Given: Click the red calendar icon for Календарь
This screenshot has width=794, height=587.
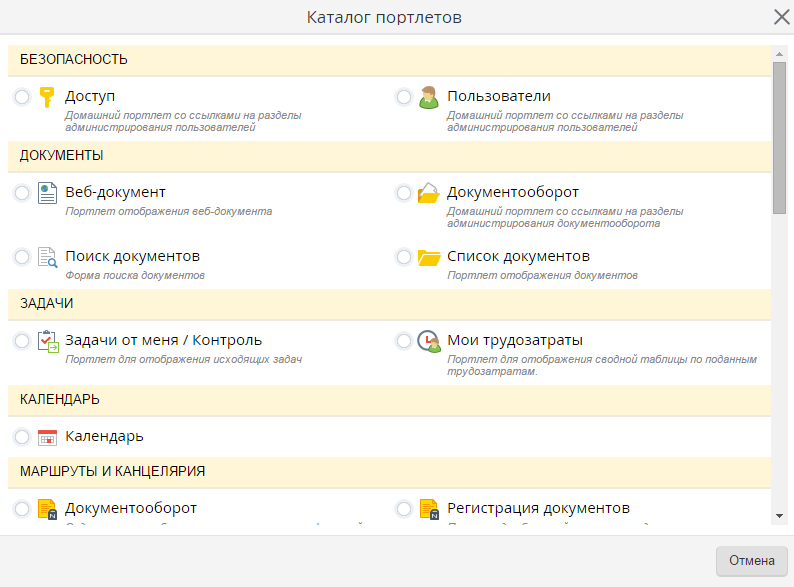Looking at the screenshot, I should point(47,437).
